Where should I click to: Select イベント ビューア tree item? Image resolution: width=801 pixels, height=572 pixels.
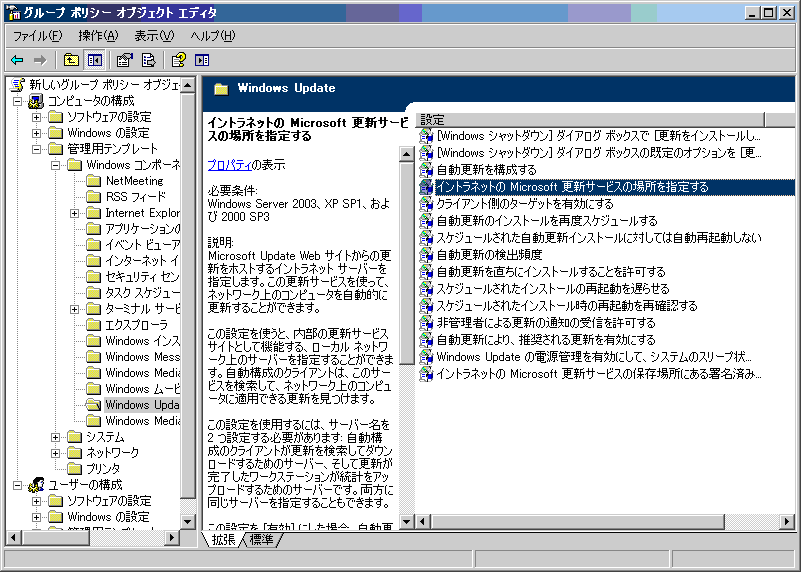[x=143, y=245]
